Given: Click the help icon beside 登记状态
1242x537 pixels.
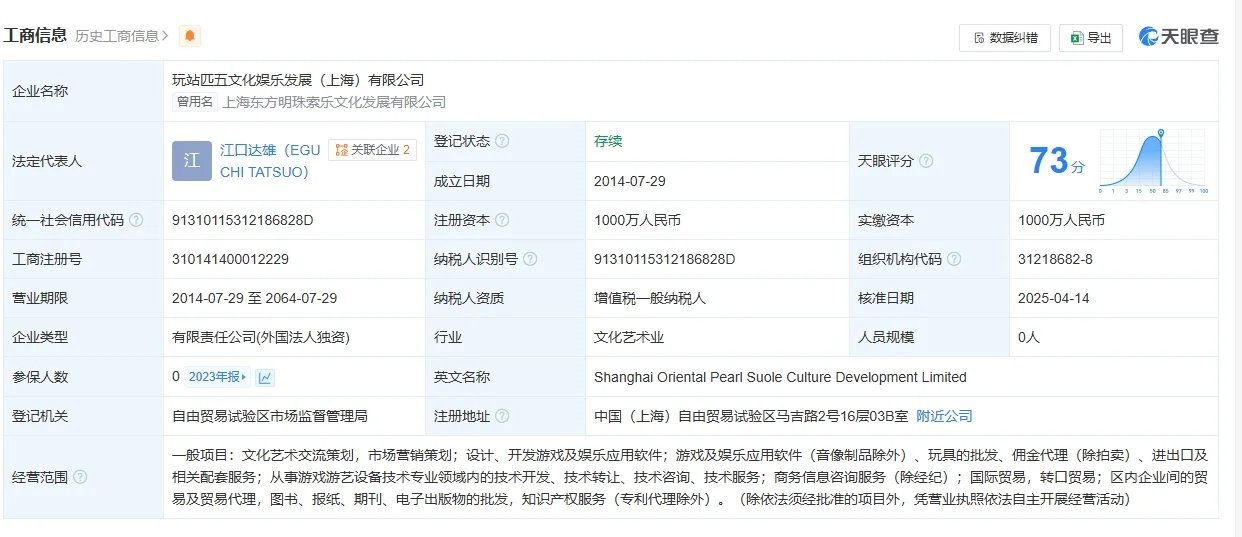Looking at the screenshot, I should pos(502,141).
